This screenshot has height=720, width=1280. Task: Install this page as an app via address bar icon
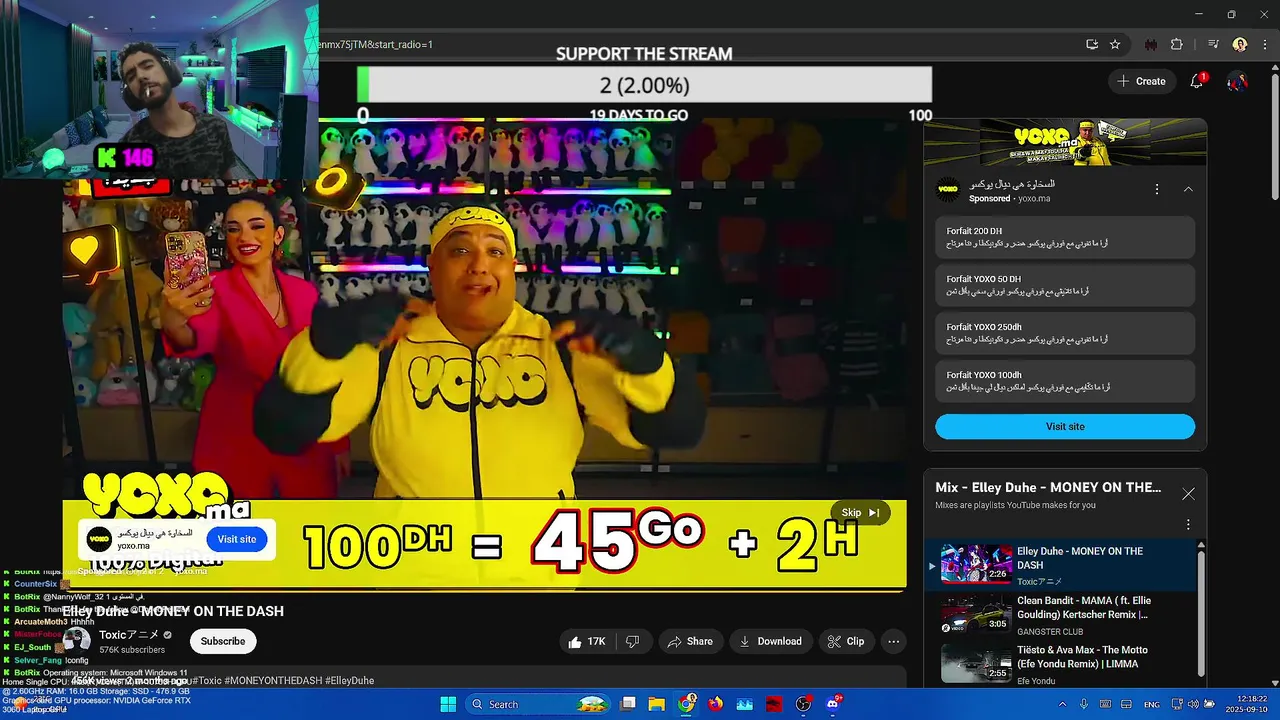click(1092, 44)
